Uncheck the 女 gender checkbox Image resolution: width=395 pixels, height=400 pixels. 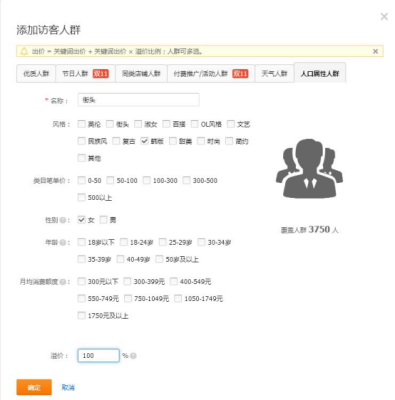(x=82, y=220)
